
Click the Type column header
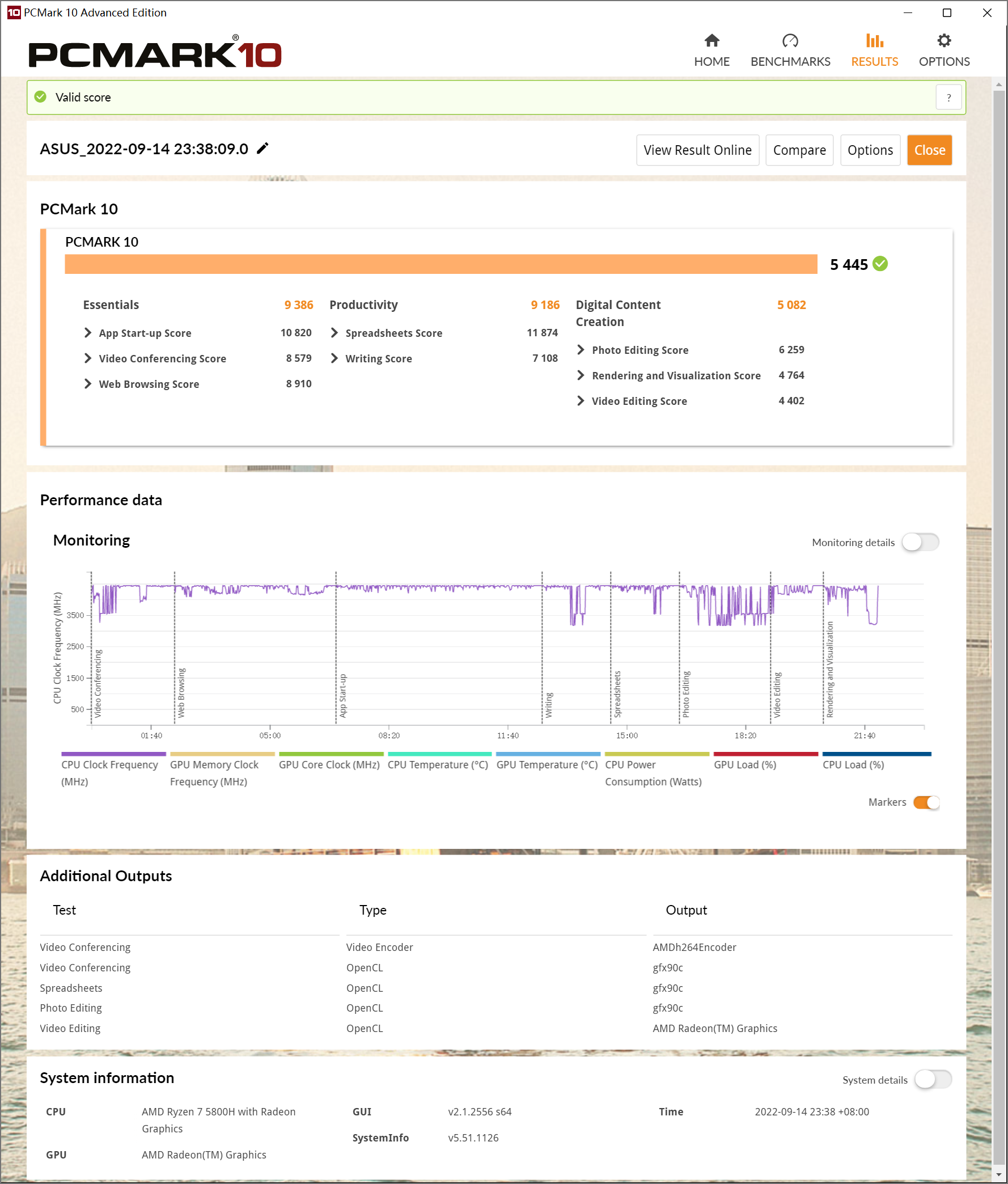tap(372, 910)
